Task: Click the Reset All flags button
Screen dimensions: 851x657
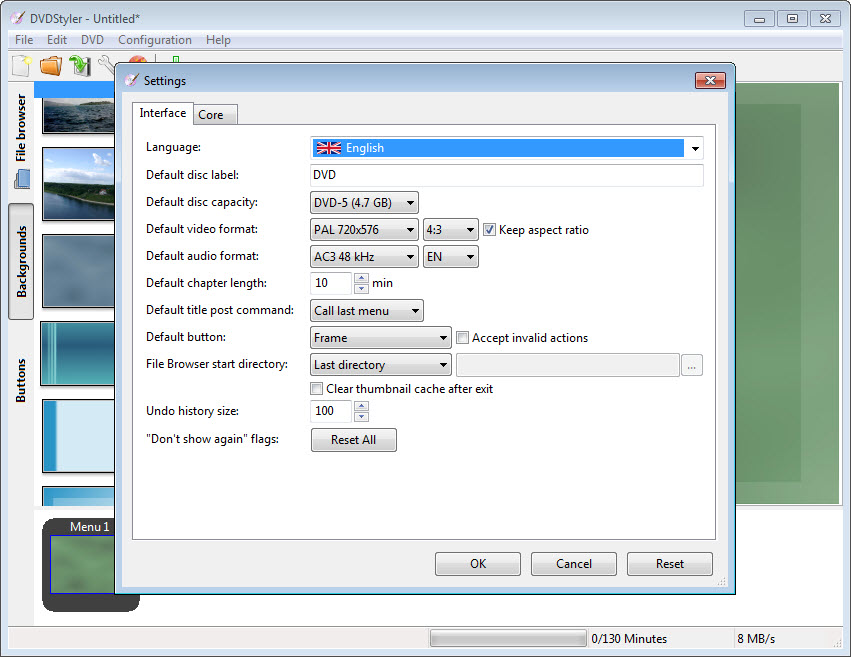Action: click(353, 440)
